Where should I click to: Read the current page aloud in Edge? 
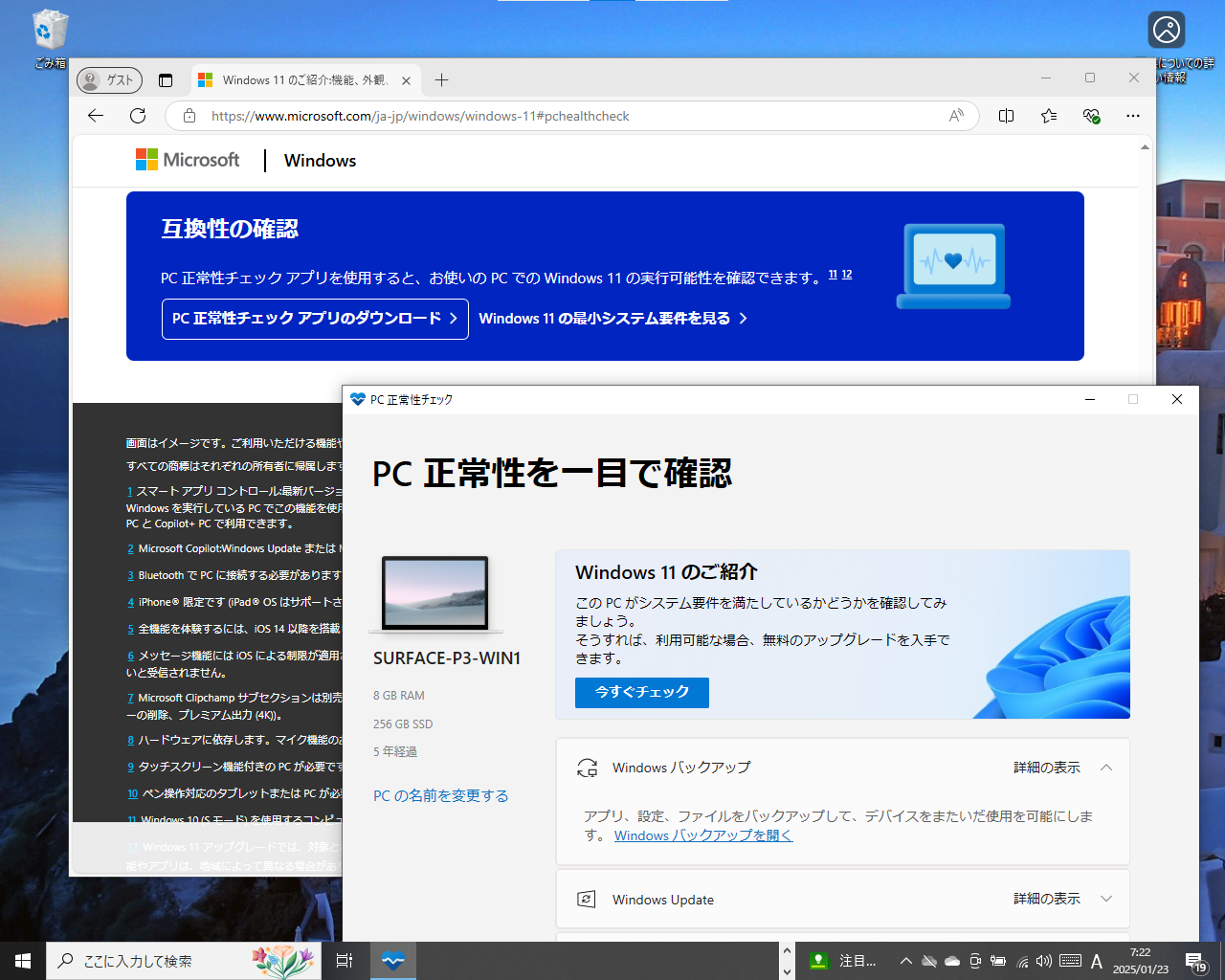pyautogui.click(x=956, y=115)
